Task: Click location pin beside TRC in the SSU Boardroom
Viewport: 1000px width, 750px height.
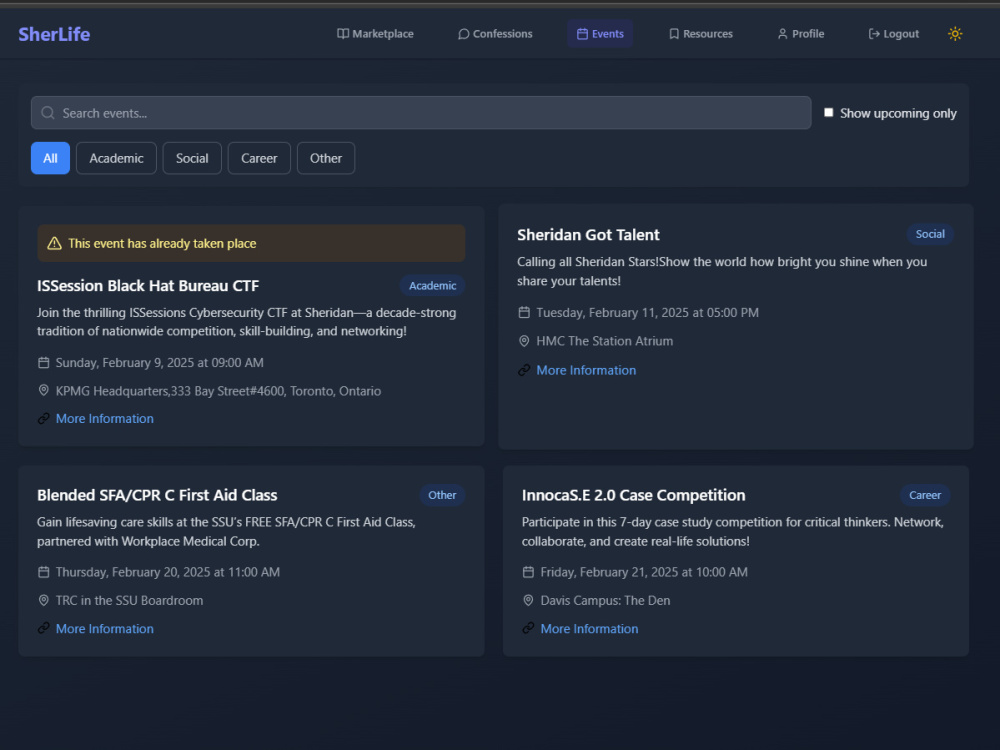Action: point(43,600)
